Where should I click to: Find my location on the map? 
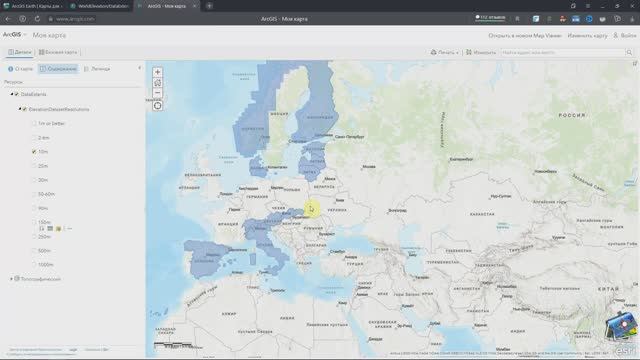158,106
